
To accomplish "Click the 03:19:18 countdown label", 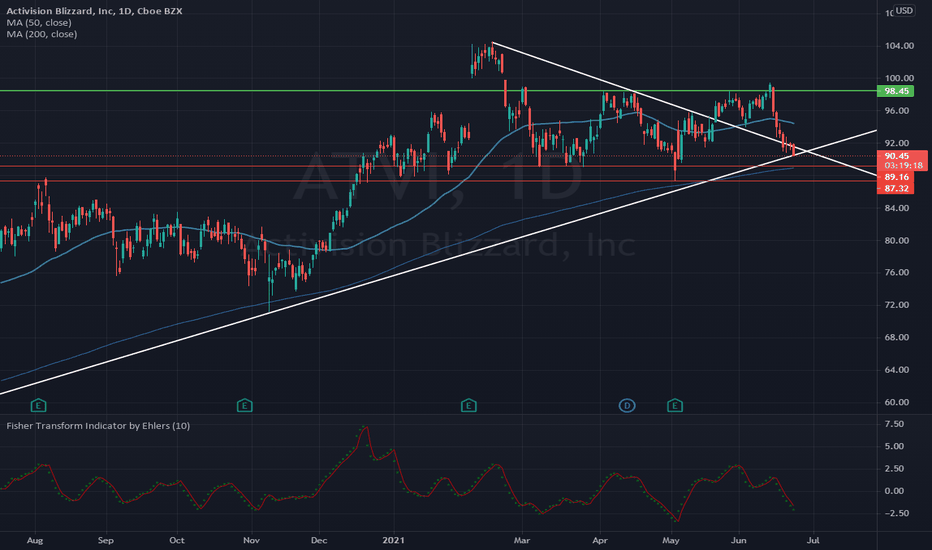I will coord(903,165).
